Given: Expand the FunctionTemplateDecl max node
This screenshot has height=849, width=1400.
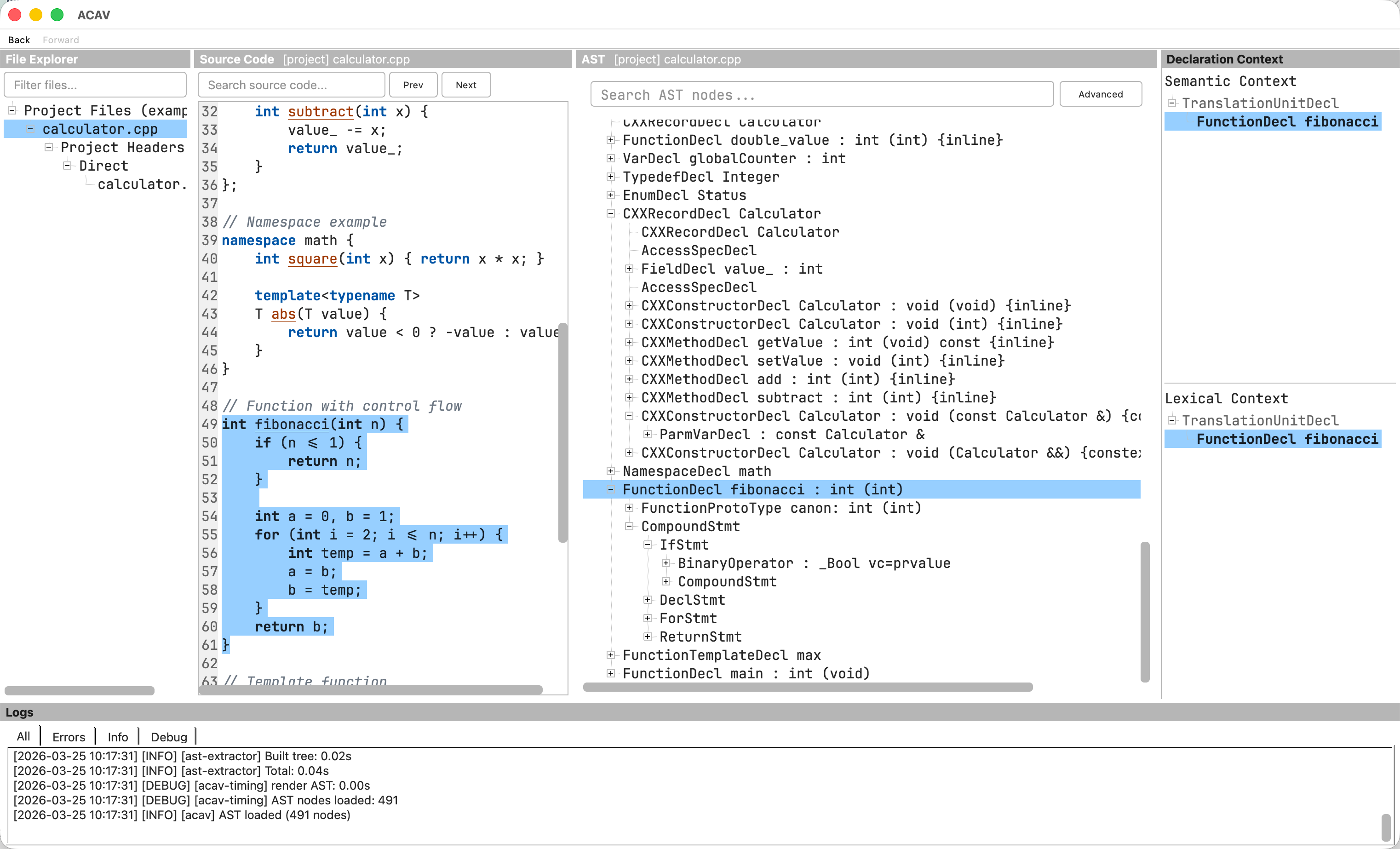Looking at the screenshot, I should tap(611, 654).
